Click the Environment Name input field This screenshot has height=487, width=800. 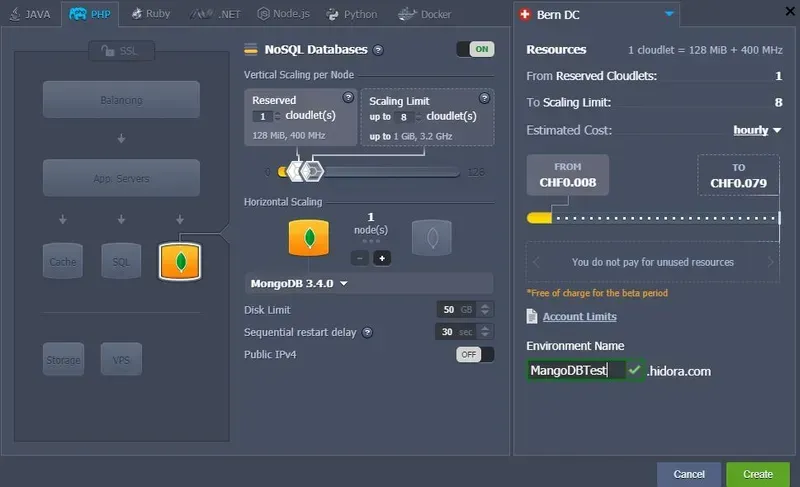(576, 370)
